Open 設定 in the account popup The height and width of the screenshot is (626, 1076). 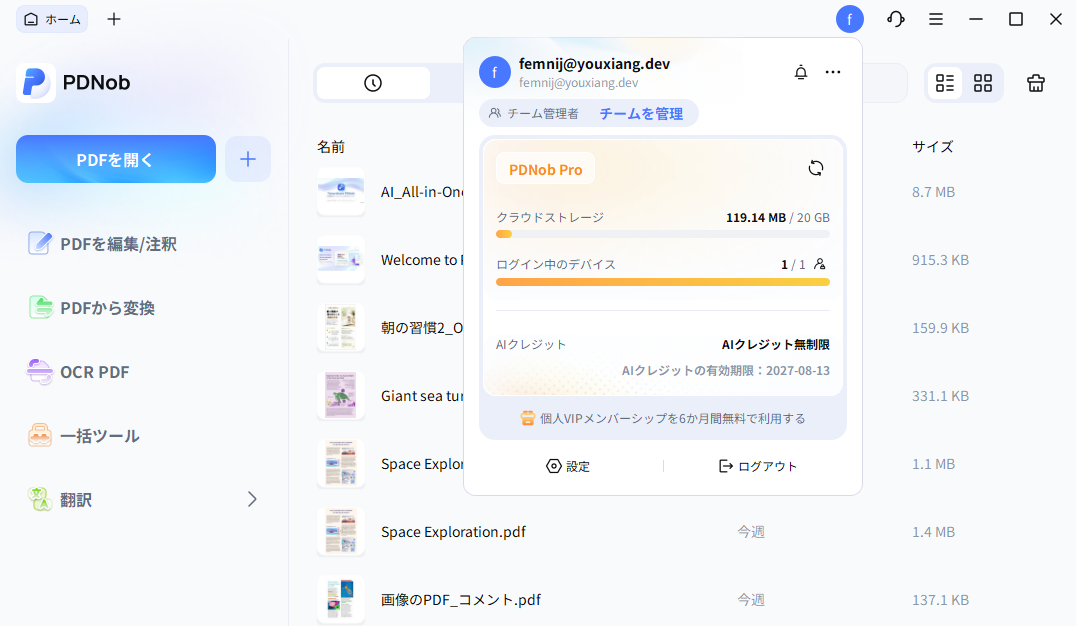pos(568,467)
